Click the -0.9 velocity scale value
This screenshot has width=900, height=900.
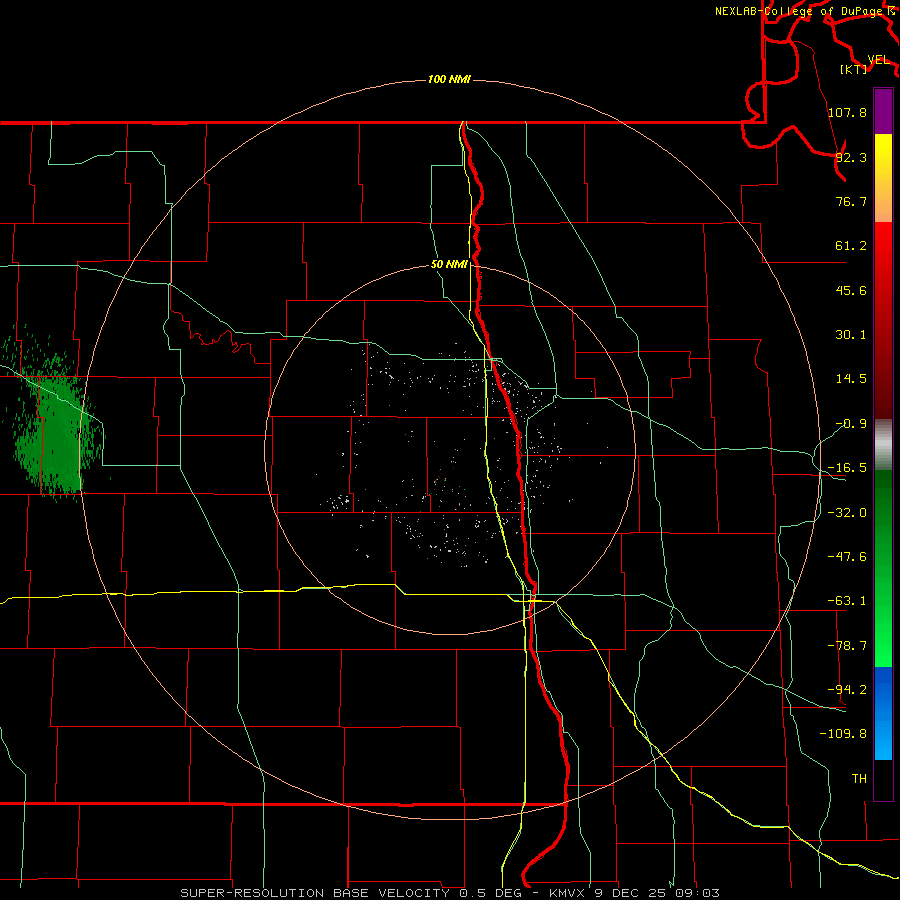pos(851,424)
